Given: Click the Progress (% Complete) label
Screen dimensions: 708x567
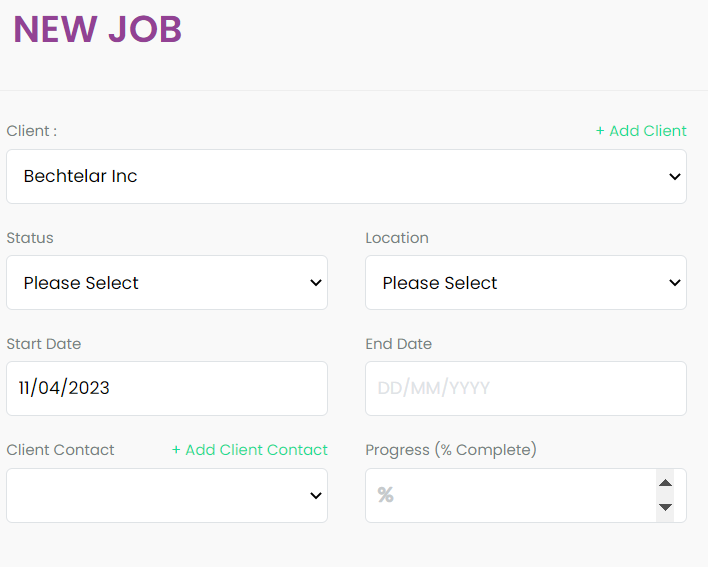Looking at the screenshot, I should pyautogui.click(x=451, y=450).
